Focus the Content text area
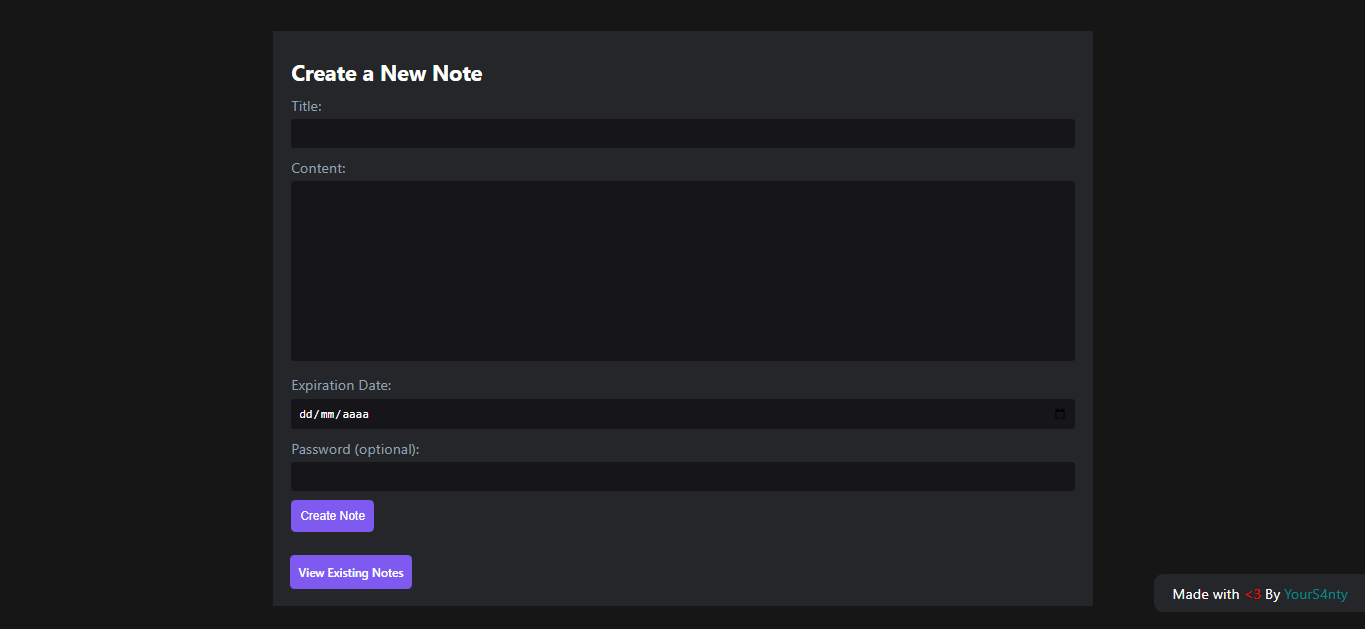This screenshot has width=1365, height=629. (x=682, y=271)
